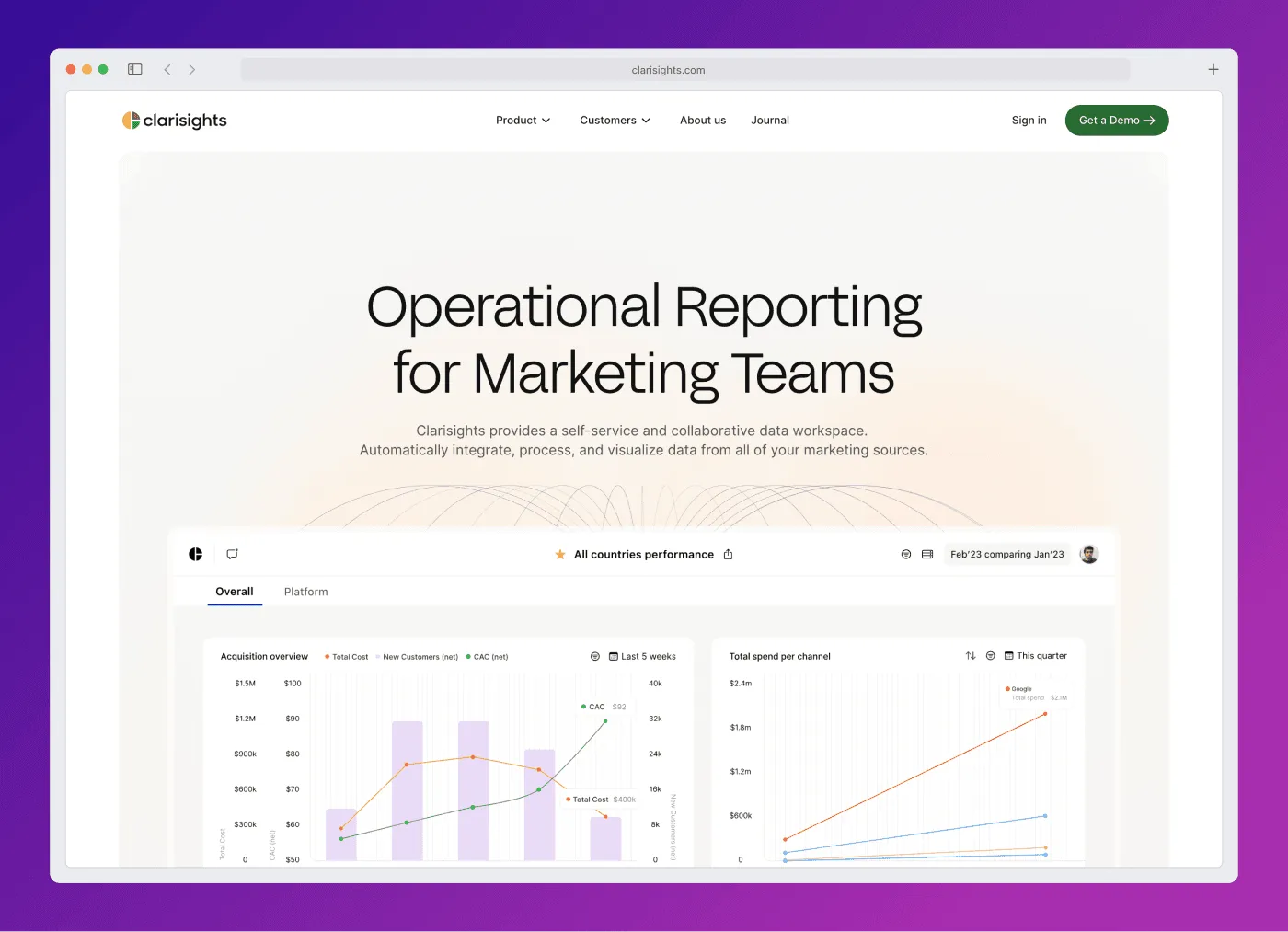The width and height of the screenshot is (1288, 932).
Task: Open the dashboard filter icon near date range
Action: (906, 554)
